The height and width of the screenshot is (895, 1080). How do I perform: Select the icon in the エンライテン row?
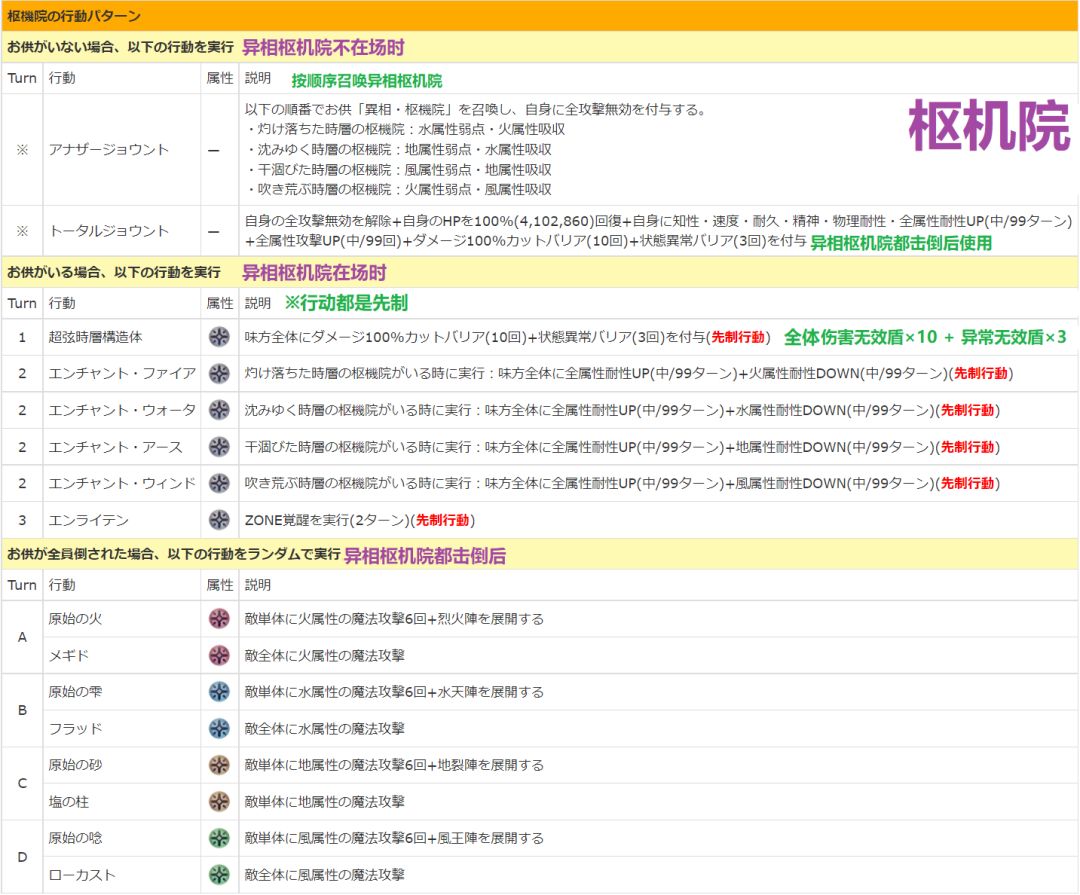219,520
